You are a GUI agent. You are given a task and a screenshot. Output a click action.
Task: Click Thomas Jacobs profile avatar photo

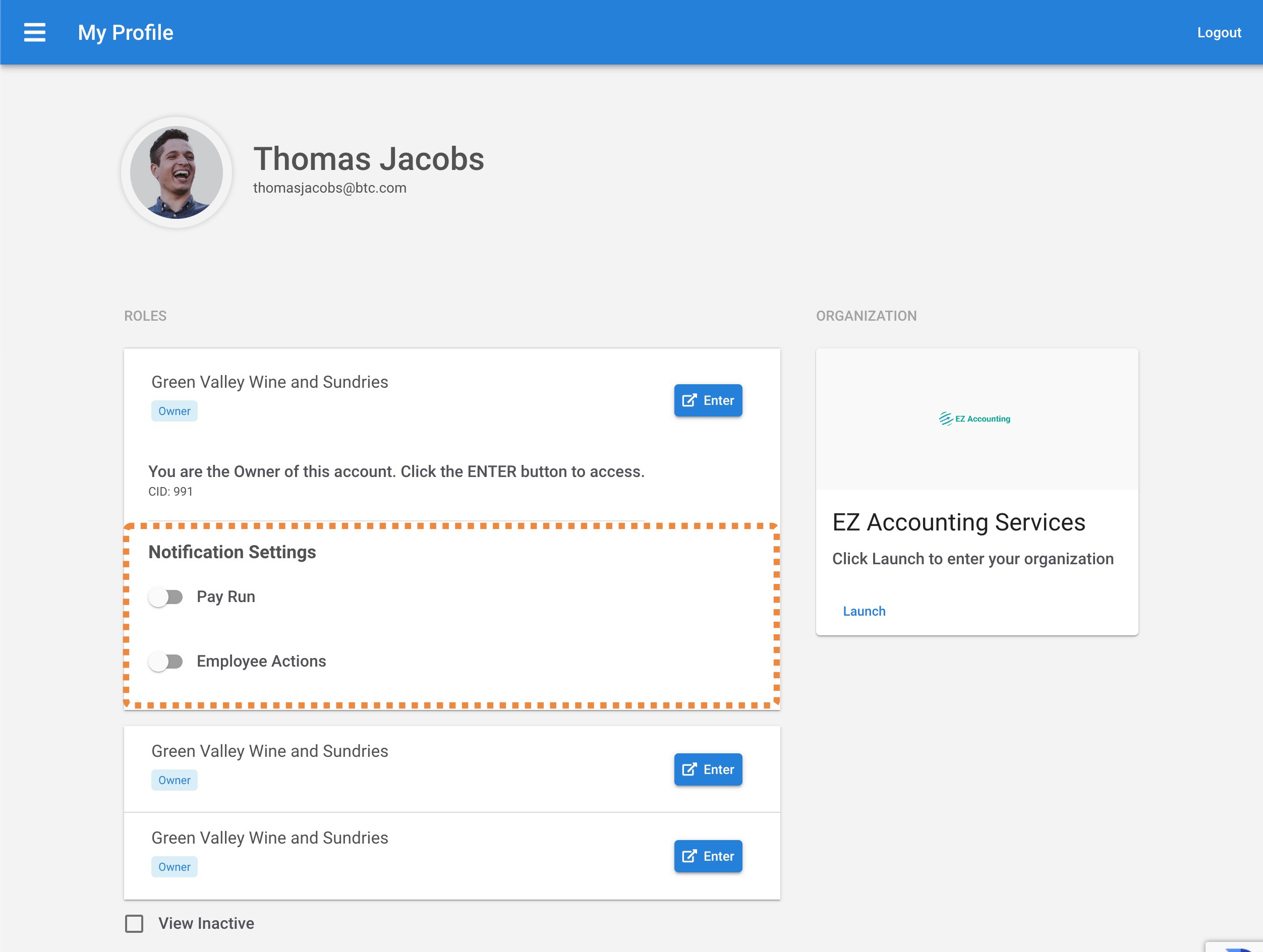[177, 172]
